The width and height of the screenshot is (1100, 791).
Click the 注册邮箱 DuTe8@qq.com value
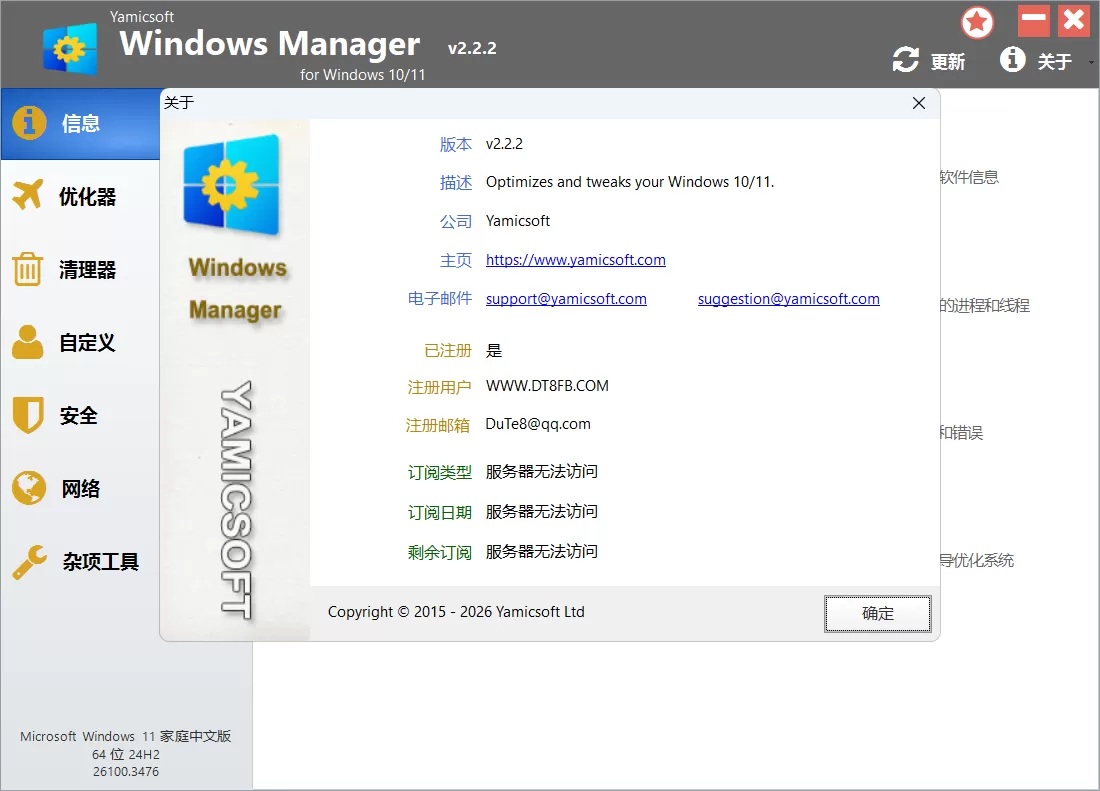coord(538,423)
